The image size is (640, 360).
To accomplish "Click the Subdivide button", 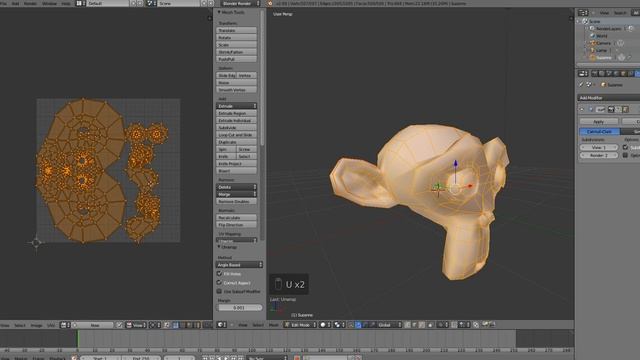I will 236,127.
